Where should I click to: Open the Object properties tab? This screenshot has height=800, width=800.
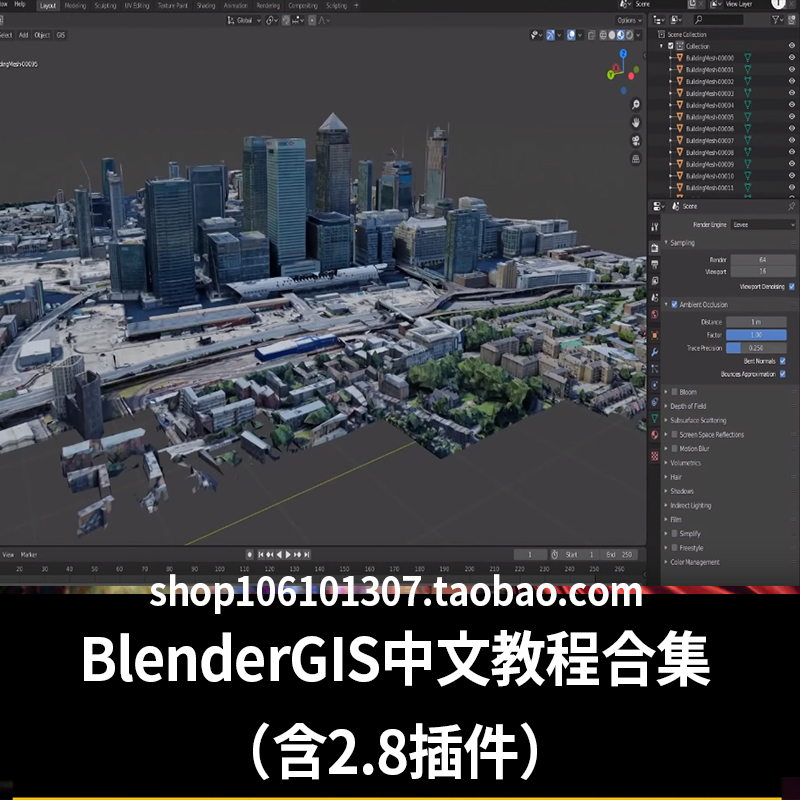click(x=655, y=335)
